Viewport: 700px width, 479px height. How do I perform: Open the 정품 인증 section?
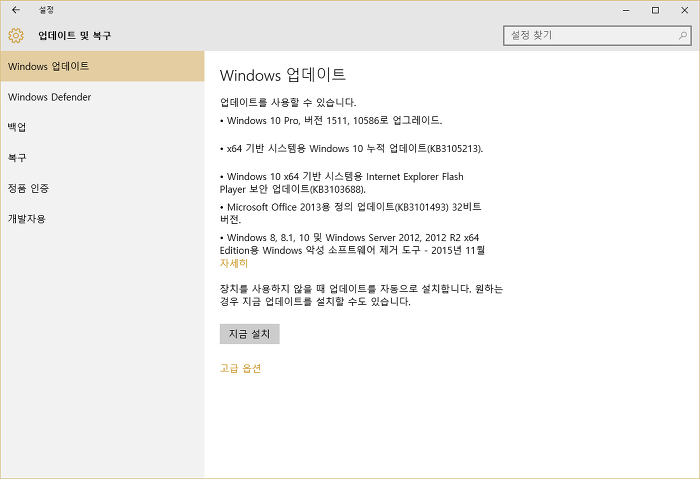pyautogui.click(x=102, y=188)
